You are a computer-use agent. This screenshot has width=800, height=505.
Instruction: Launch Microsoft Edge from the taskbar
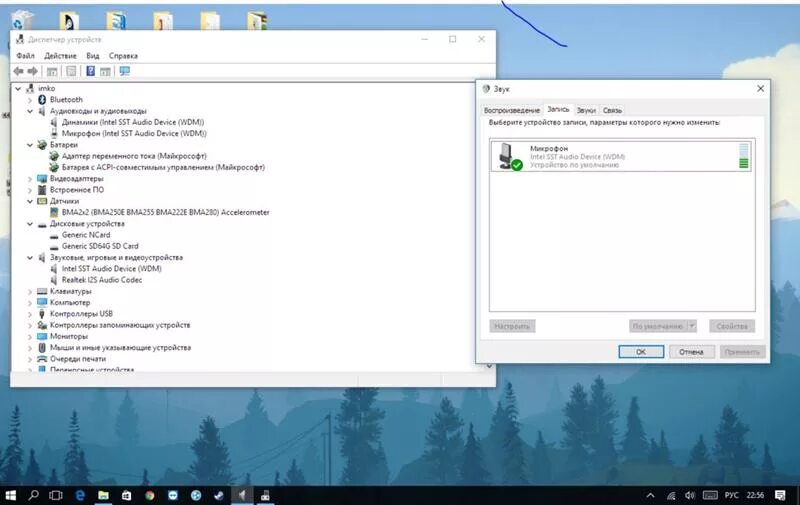[80, 495]
